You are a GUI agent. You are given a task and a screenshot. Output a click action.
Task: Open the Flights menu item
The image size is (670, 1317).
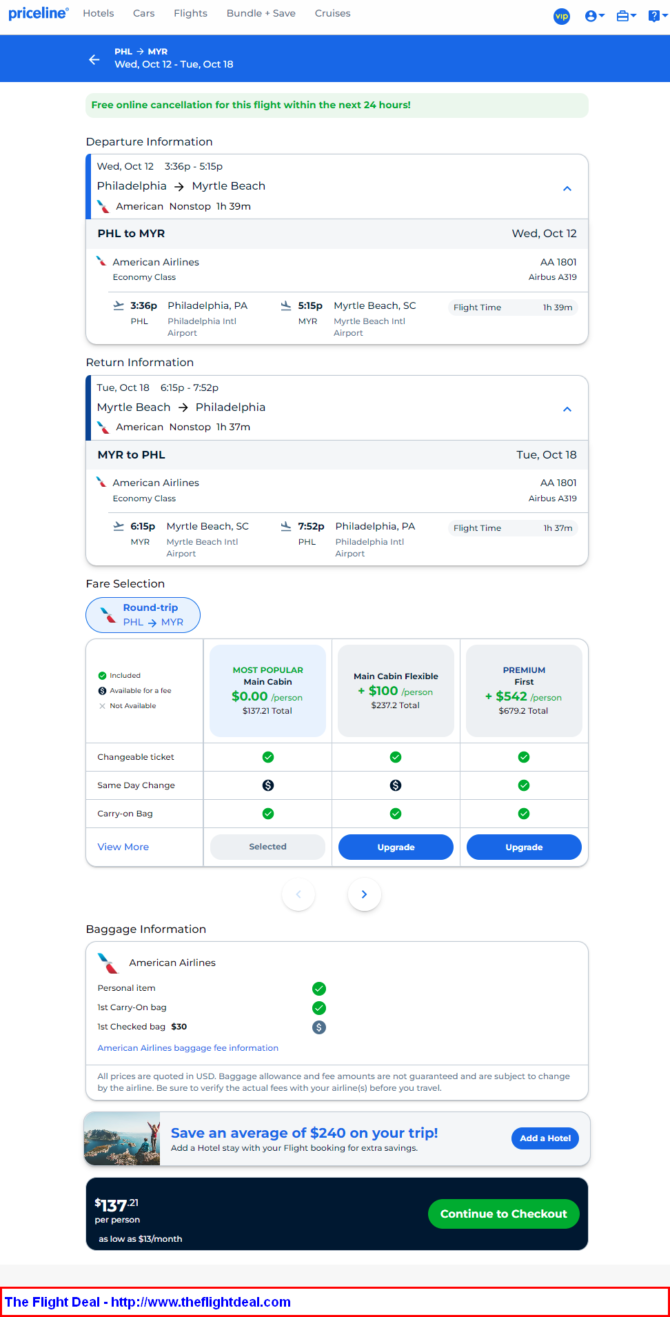[190, 14]
